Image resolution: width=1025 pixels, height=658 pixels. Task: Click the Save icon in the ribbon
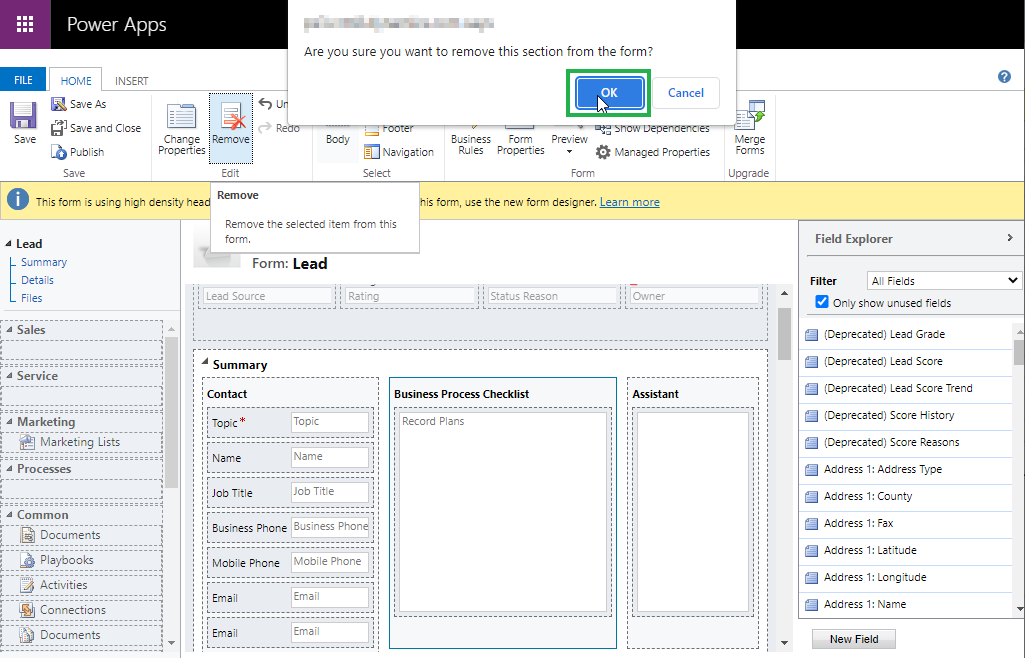(x=24, y=123)
